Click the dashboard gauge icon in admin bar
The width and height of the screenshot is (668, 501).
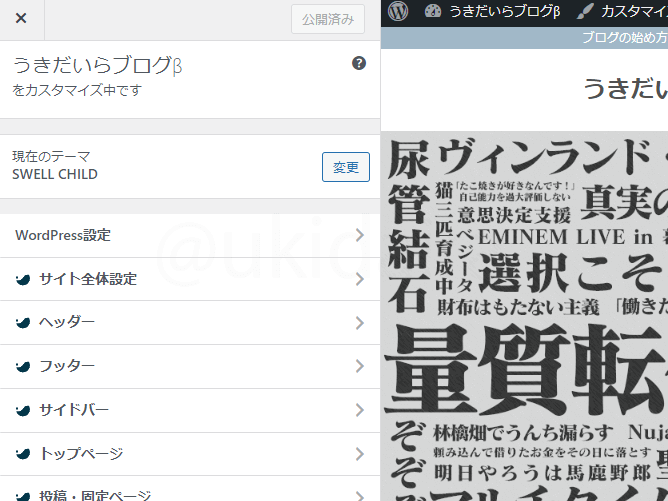pos(433,12)
